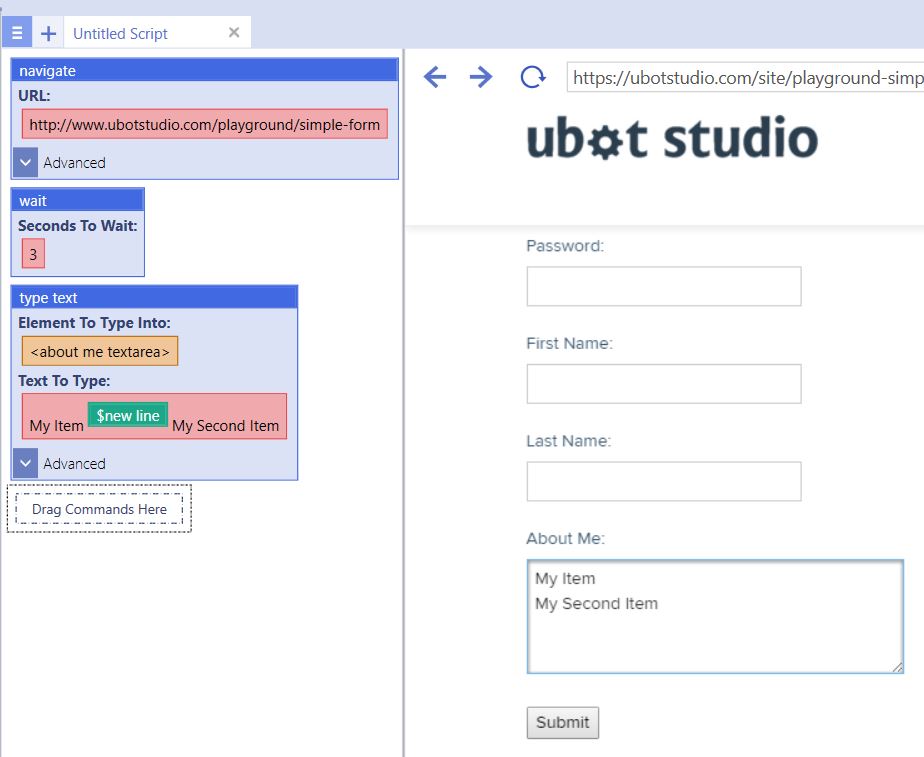Select the about me textarea element selector
924x757 pixels.
coord(100,352)
